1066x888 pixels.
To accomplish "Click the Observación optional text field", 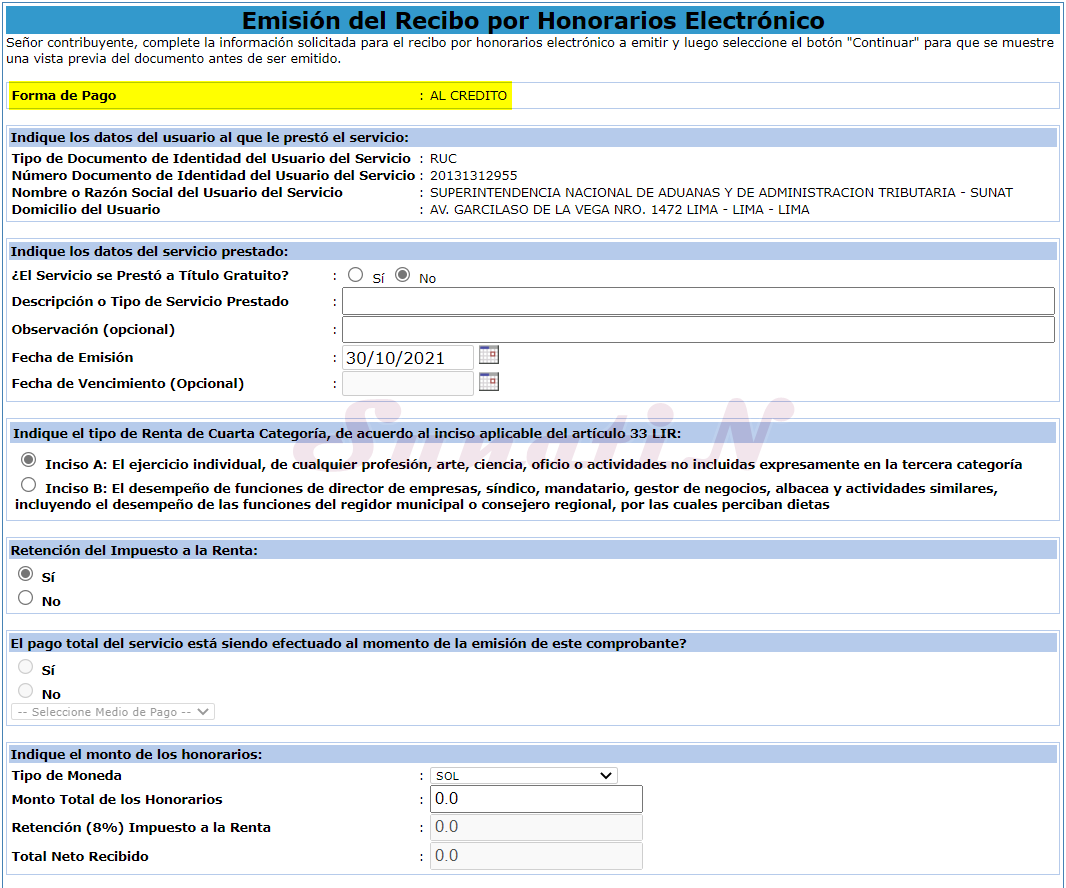I will tap(698, 329).
